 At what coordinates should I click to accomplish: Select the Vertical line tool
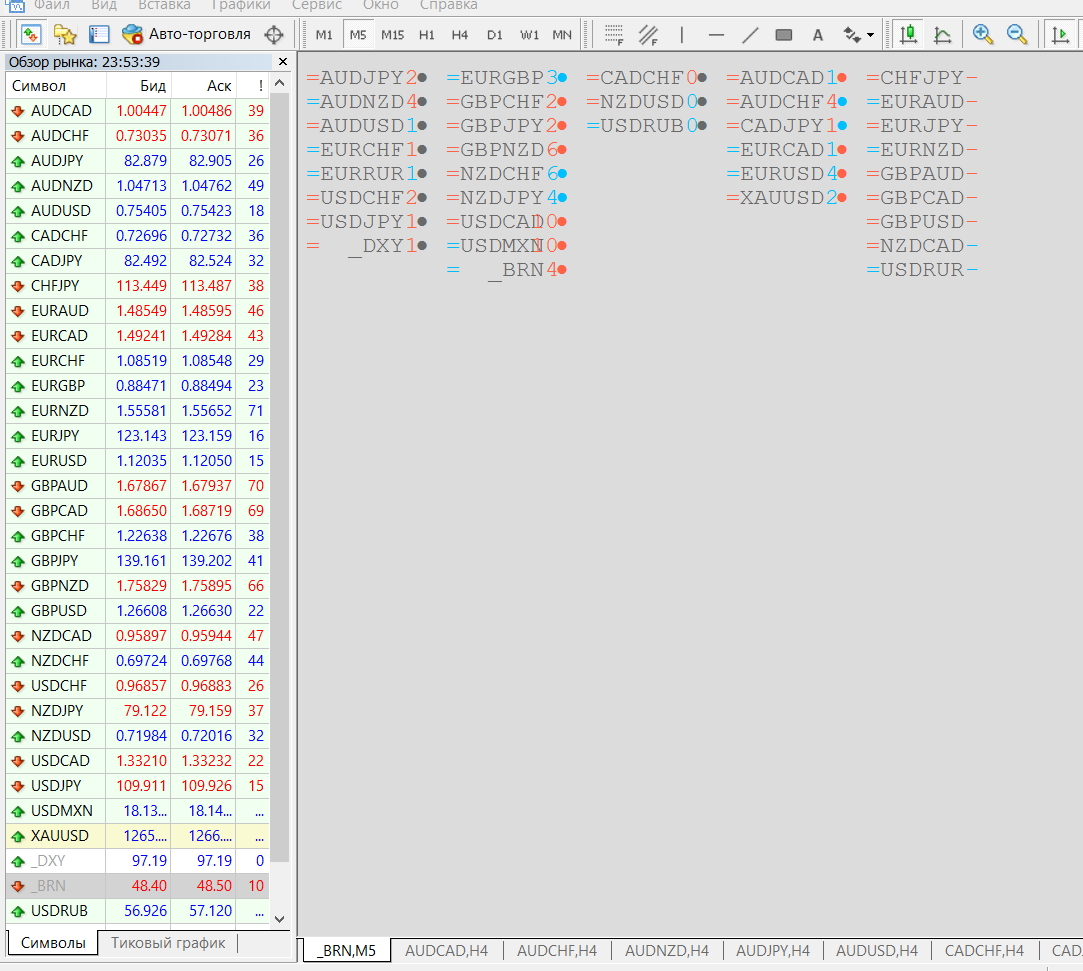682,35
